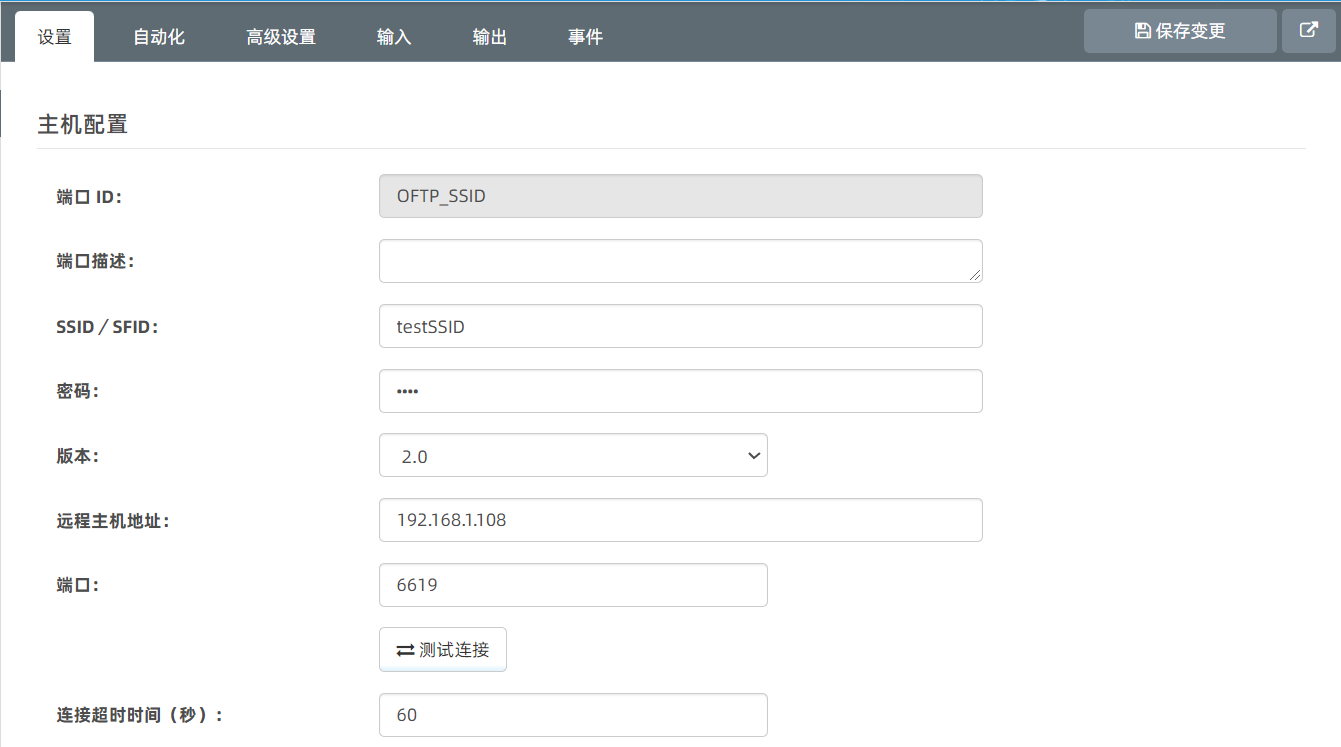Click the 远程主机地址 label
This screenshot has width=1341, height=747.
[x=113, y=521]
